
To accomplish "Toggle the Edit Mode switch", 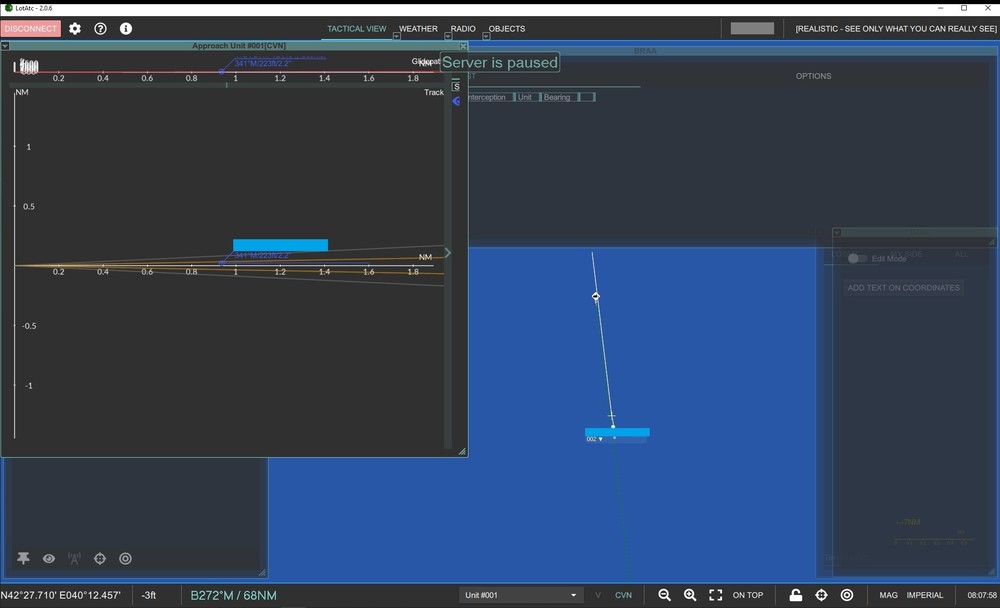I will click(857, 258).
